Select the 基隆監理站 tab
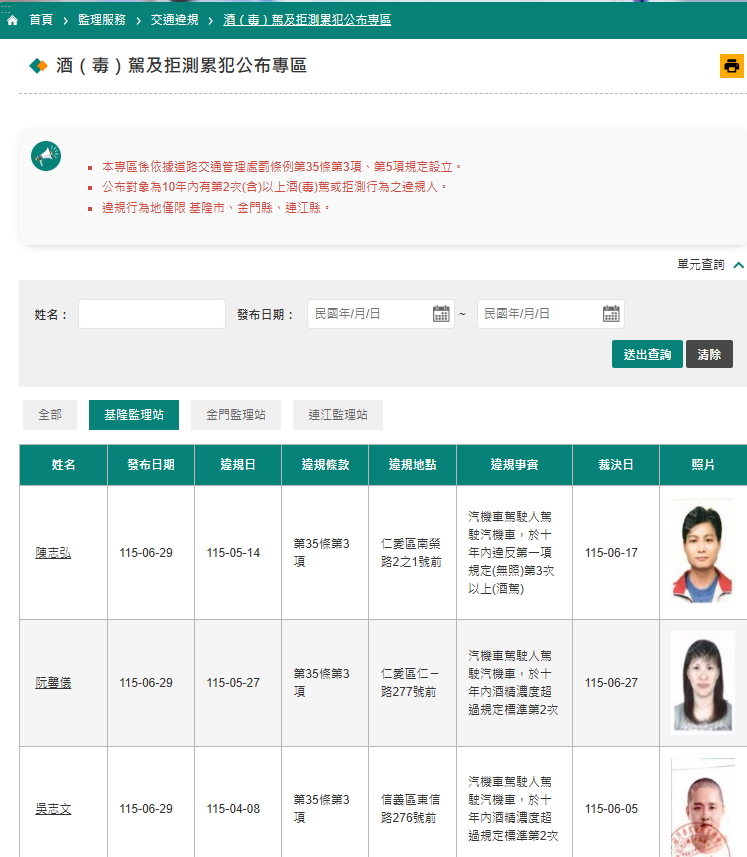This screenshot has height=857, width=747. [134, 415]
